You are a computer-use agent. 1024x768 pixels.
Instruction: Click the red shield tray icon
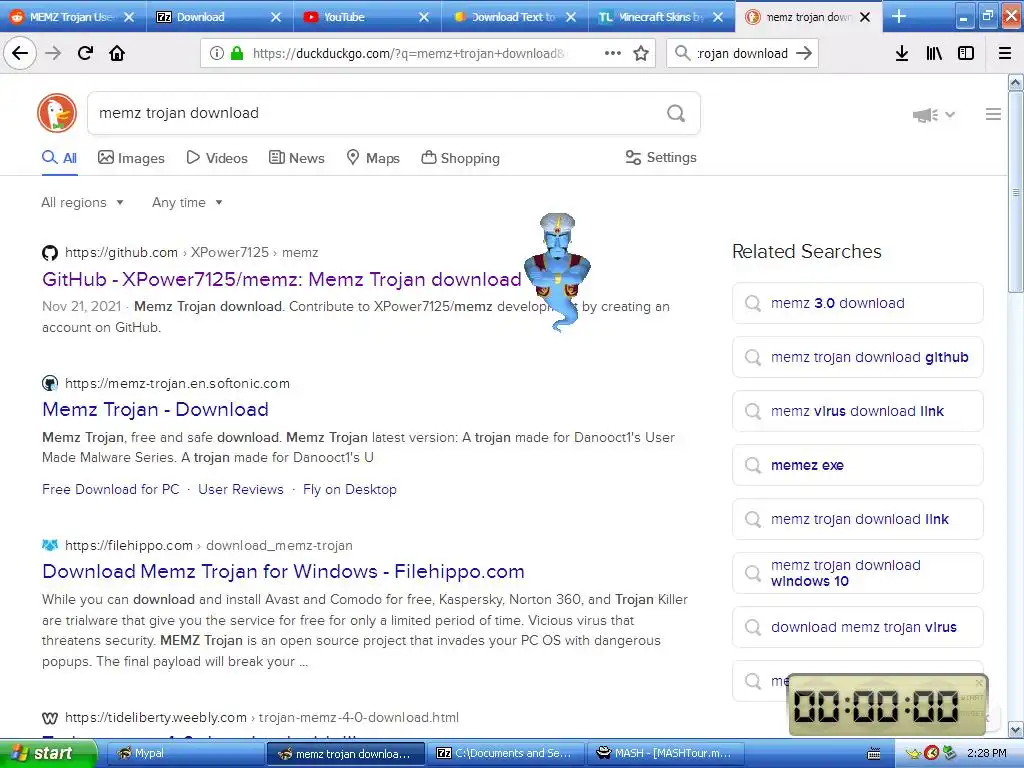pos(931,753)
